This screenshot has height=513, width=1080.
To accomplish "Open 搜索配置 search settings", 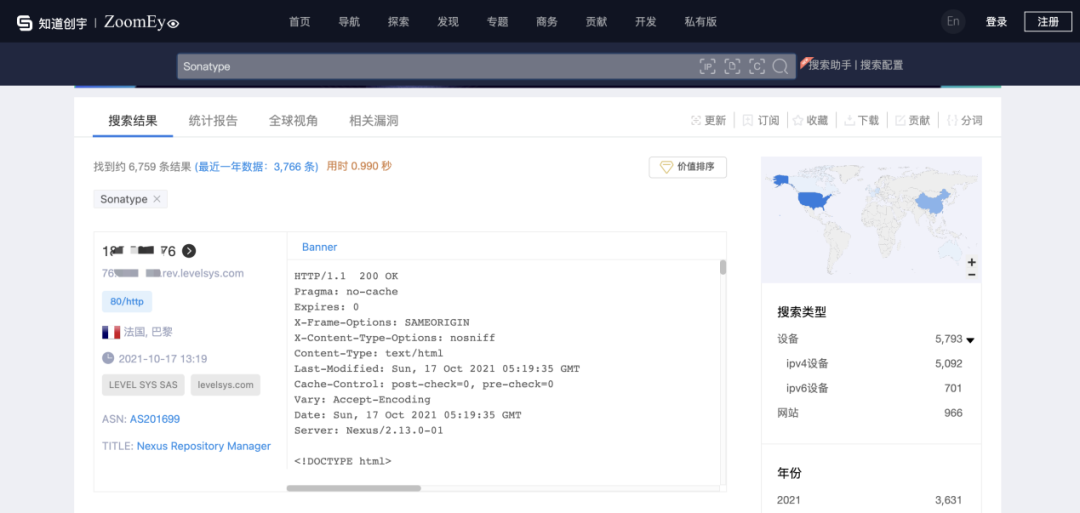I will [882, 65].
